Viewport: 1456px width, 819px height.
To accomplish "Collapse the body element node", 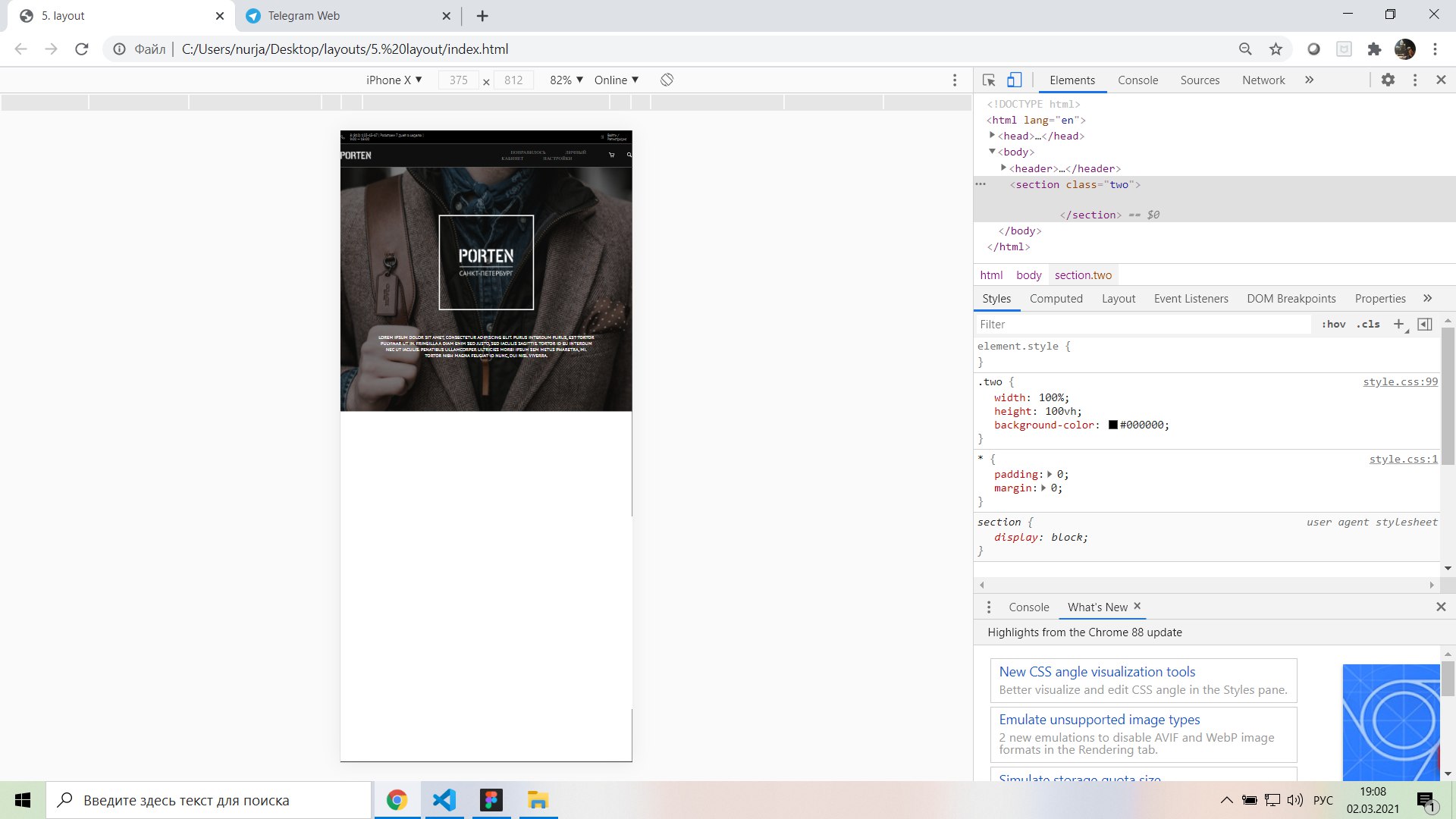I will coord(992,151).
